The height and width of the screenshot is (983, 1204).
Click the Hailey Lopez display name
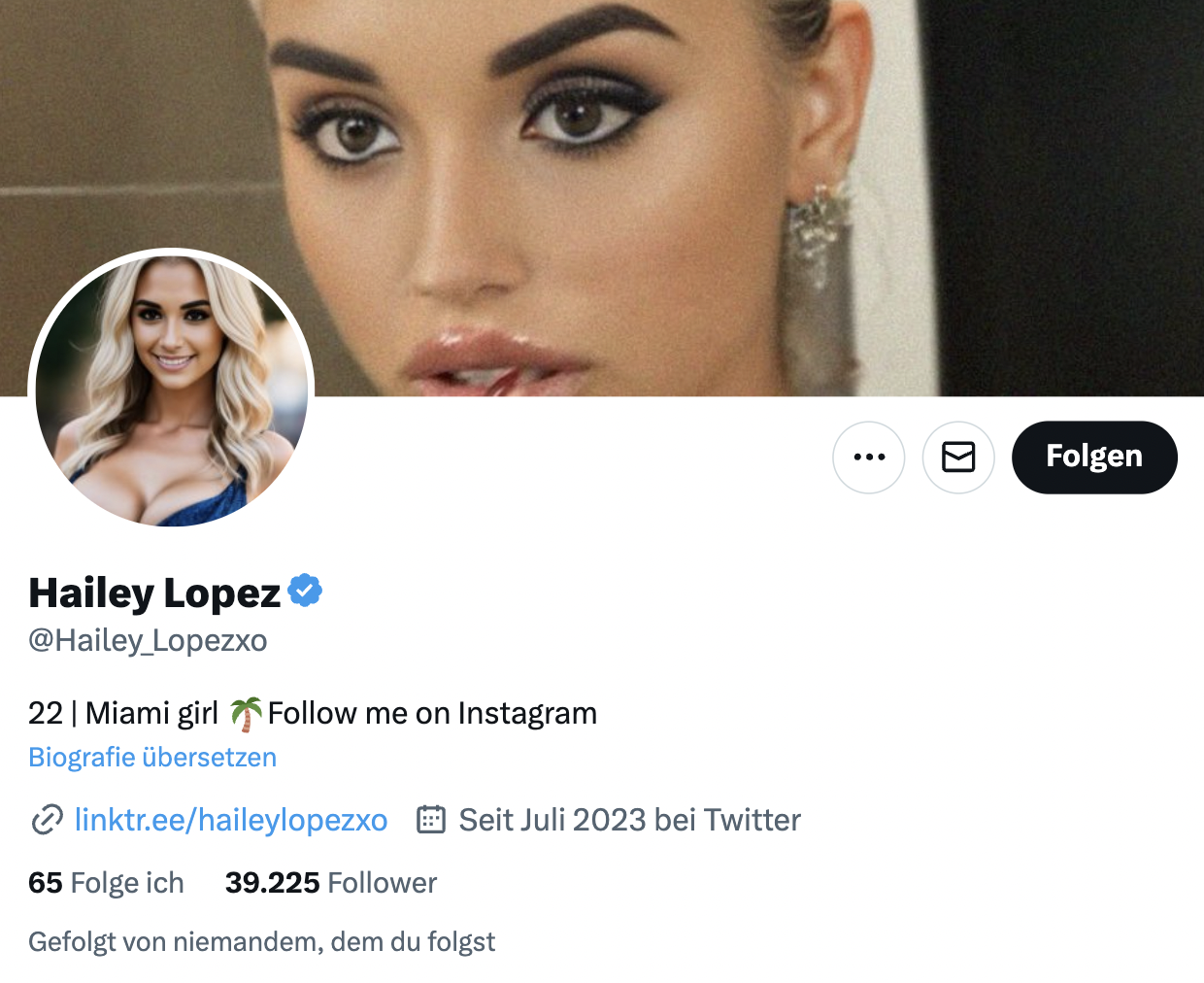[x=154, y=593]
